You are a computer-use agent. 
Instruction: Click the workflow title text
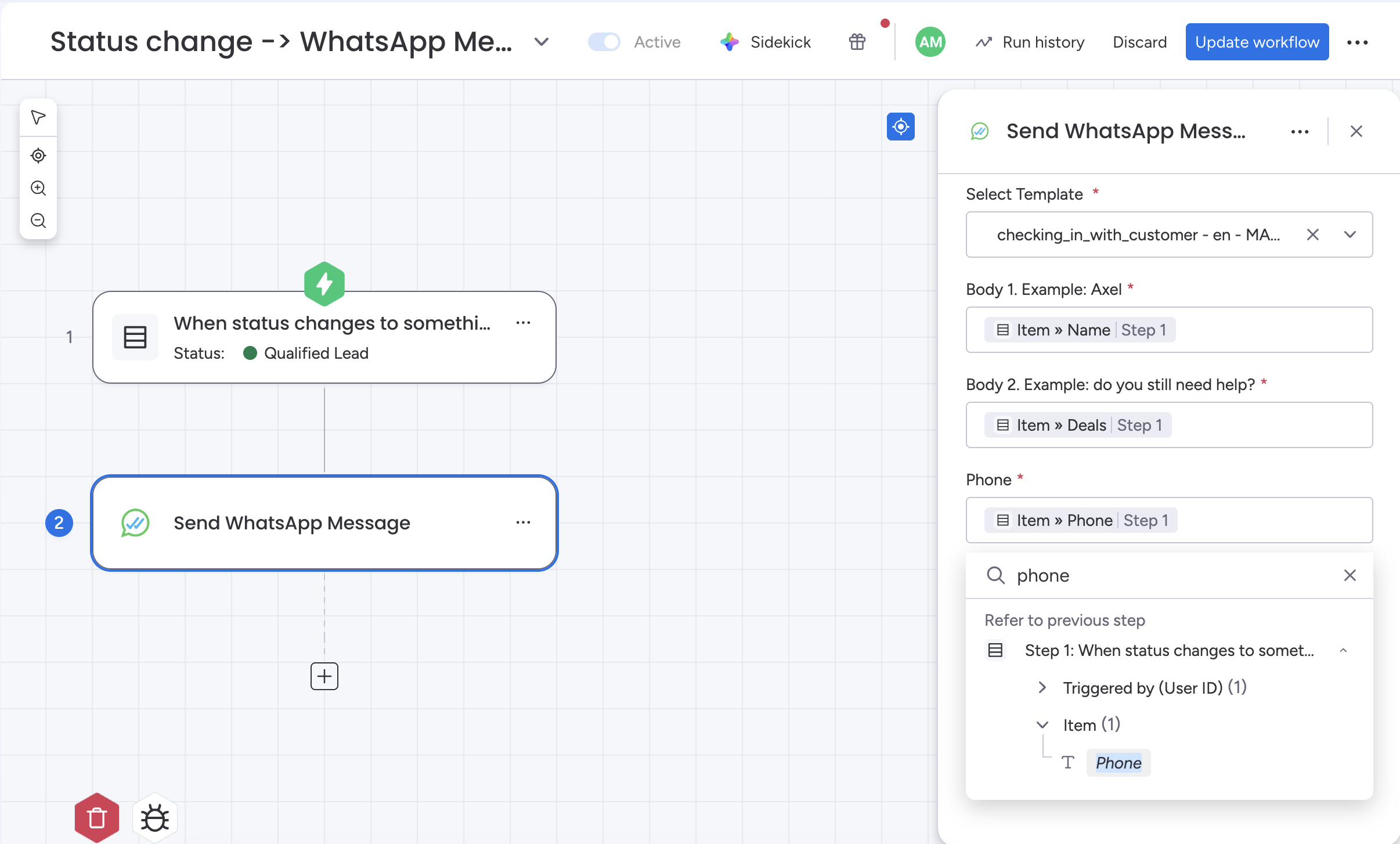tap(282, 42)
